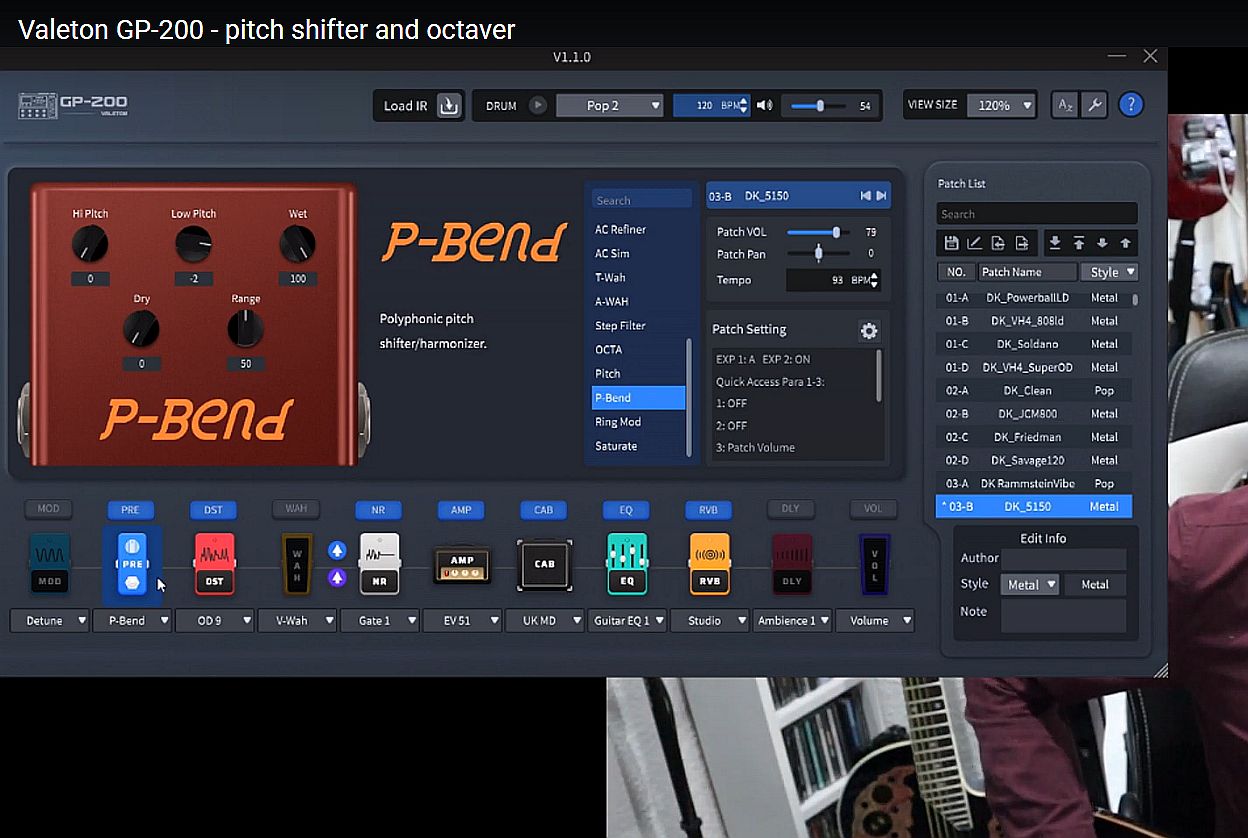Click the import patch file icon
Screen dimensions: 1248x838
click(x=998, y=243)
